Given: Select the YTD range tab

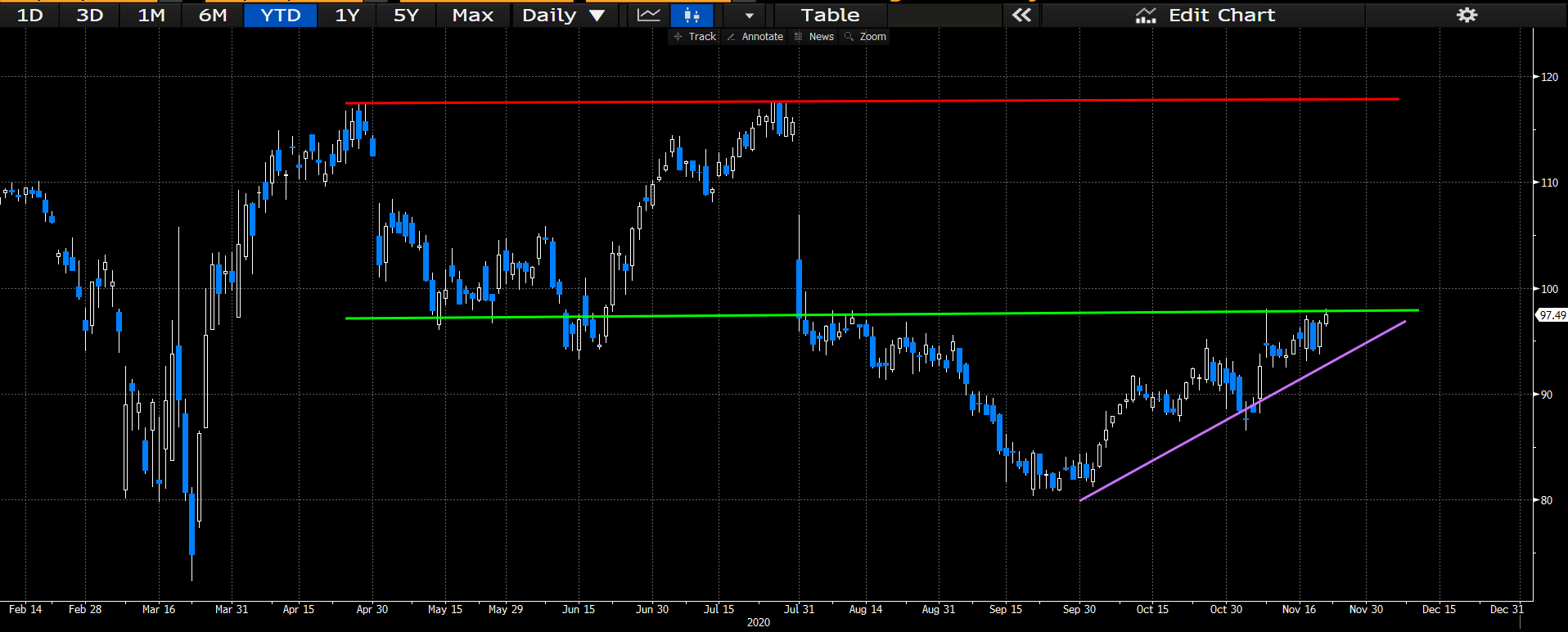Looking at the screenshot, I should 281,15.
